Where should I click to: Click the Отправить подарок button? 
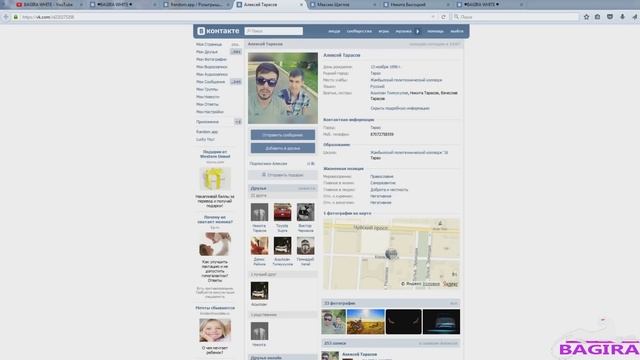(x=283, y=175)
